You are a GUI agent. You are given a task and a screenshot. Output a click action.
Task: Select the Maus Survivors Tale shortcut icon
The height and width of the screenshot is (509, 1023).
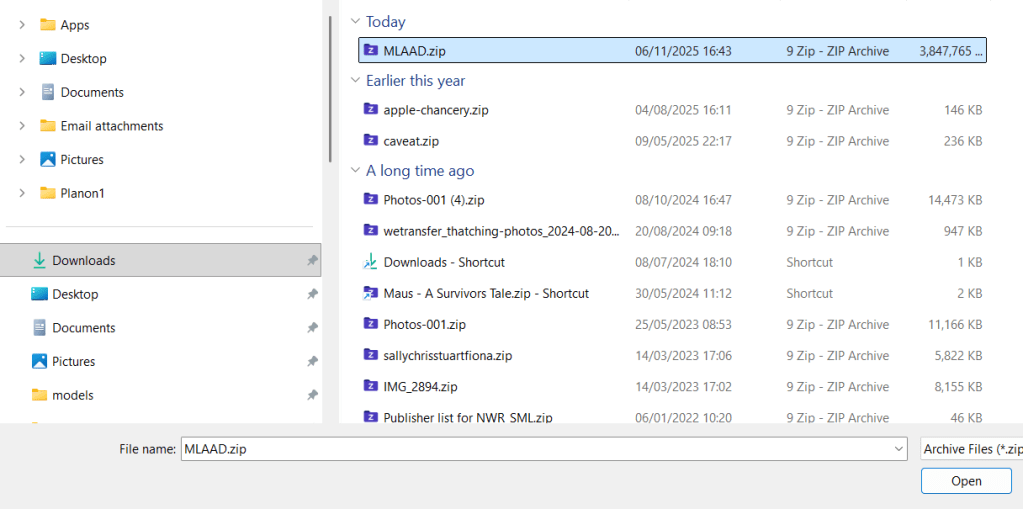coord(371,293)
